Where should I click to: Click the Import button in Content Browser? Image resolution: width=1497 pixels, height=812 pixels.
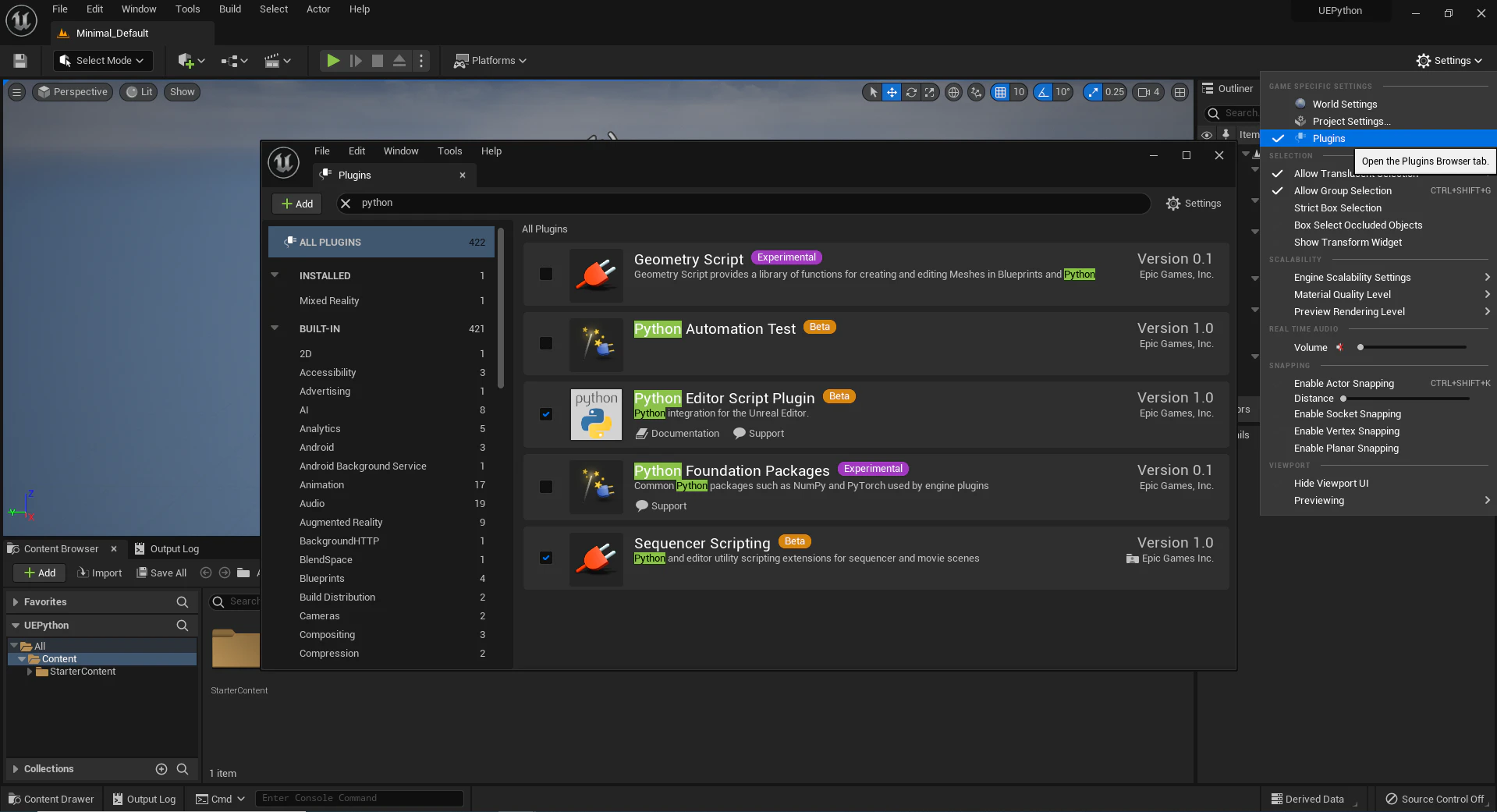(x=100, y=573)
